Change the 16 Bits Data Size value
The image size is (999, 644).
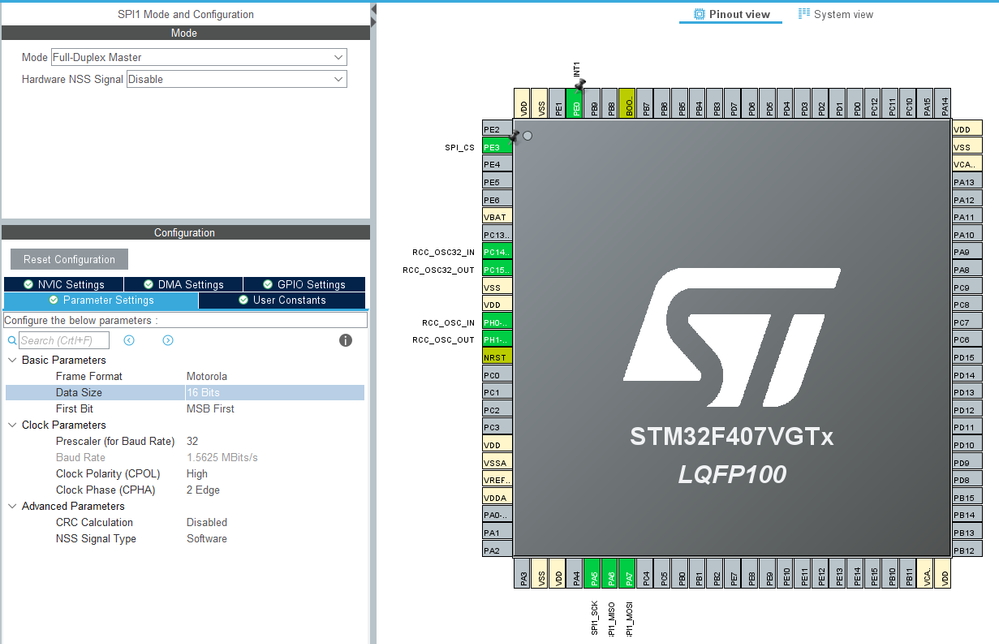(203, 392)
